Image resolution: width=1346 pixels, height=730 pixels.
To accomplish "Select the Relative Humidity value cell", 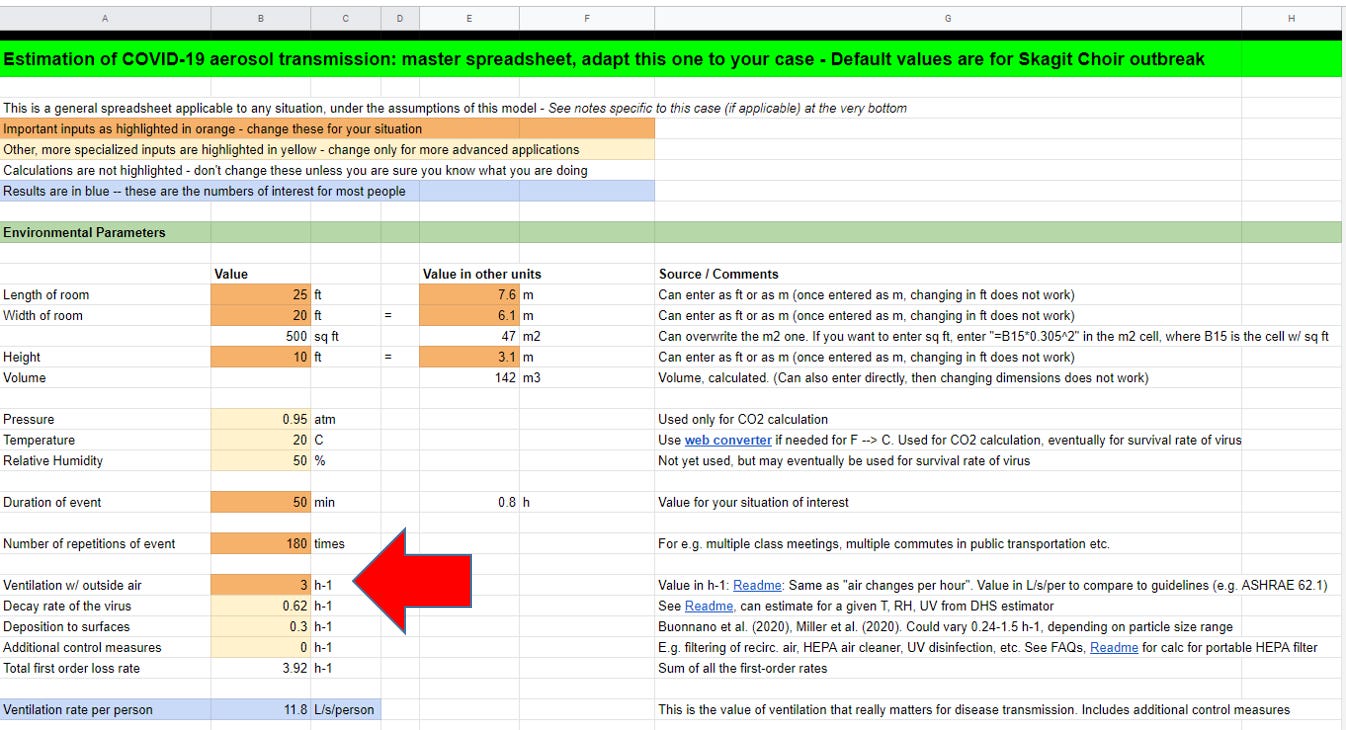I will [x=260, y=461].
